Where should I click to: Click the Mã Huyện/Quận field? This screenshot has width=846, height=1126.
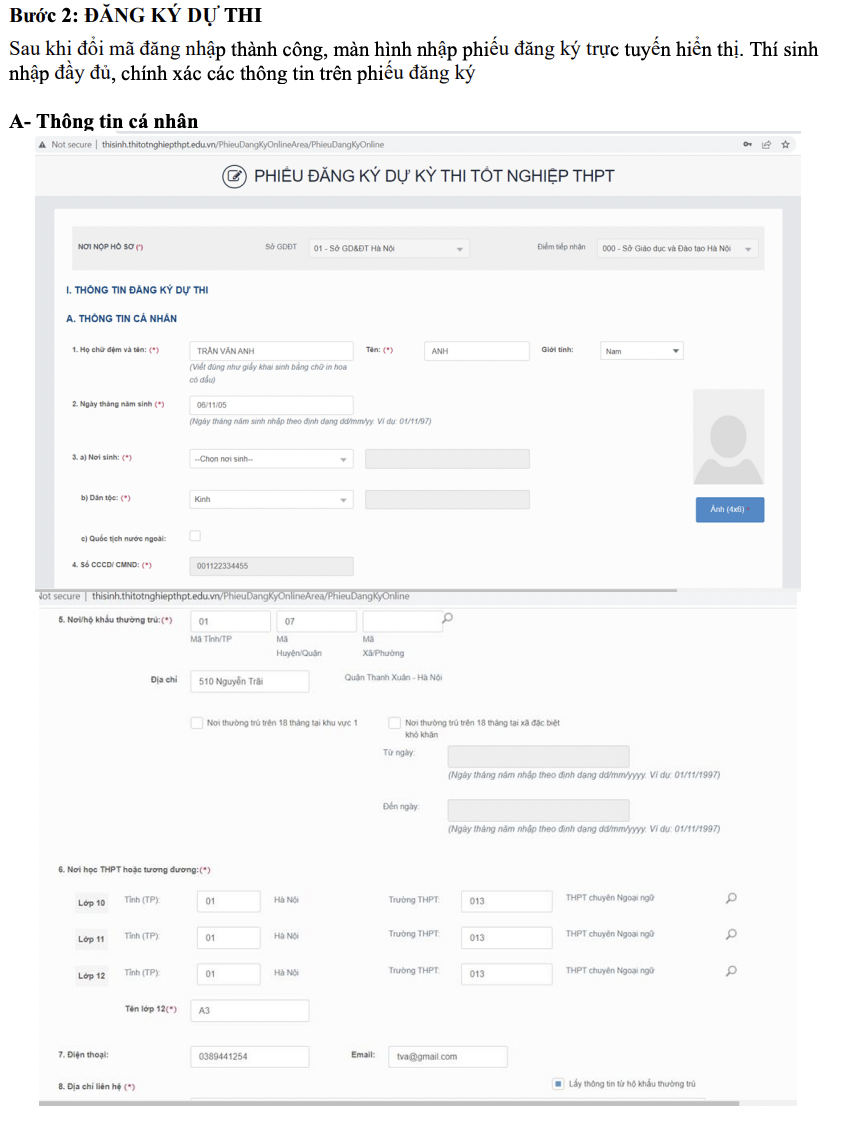pos(317,621)
